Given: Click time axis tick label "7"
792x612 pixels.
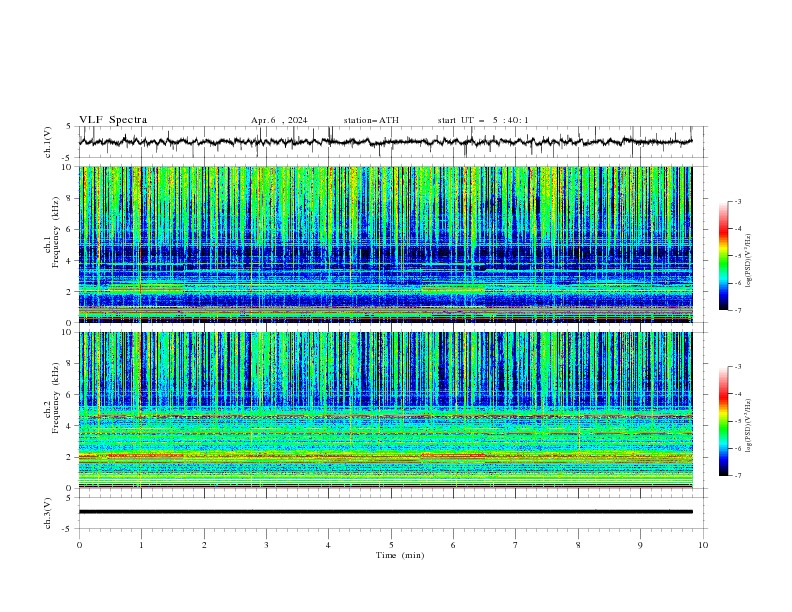Looking at the screenshot, I should click(516, 545).
